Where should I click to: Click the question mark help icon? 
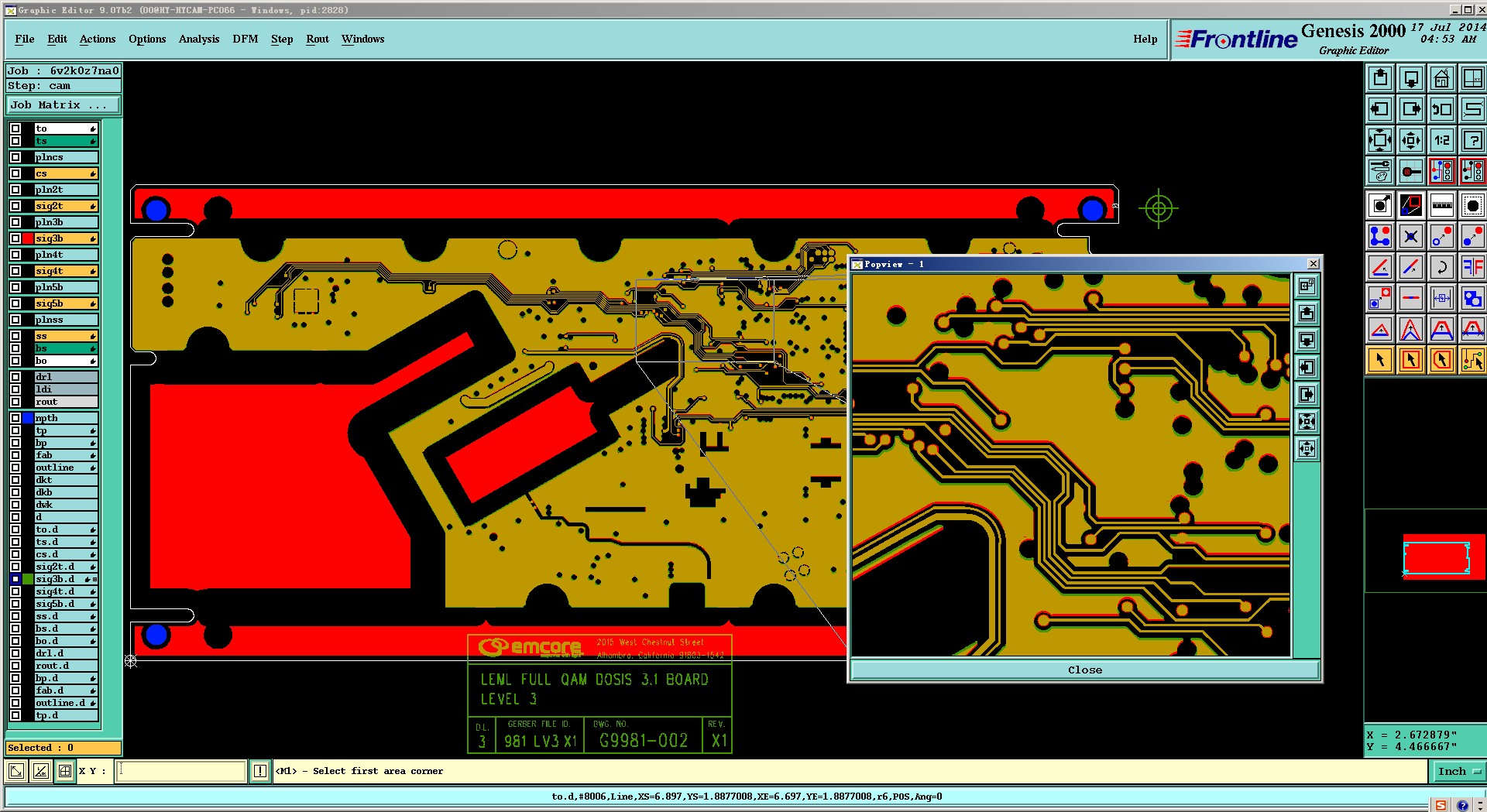(x=1472, y=140)
